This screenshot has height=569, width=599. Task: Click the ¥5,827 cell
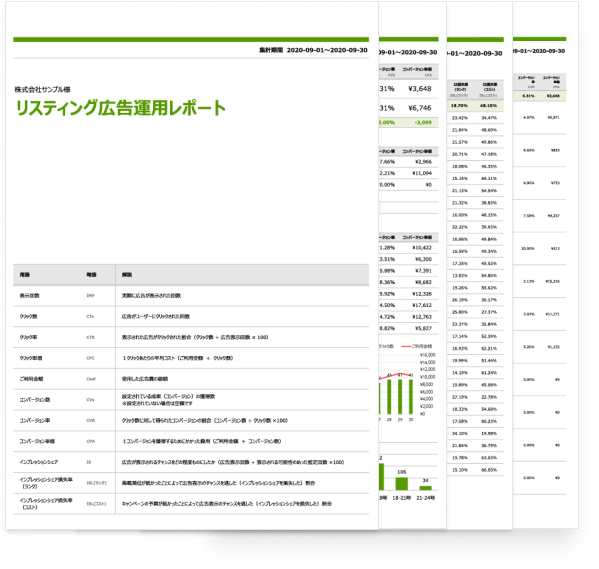pos(423,328)
